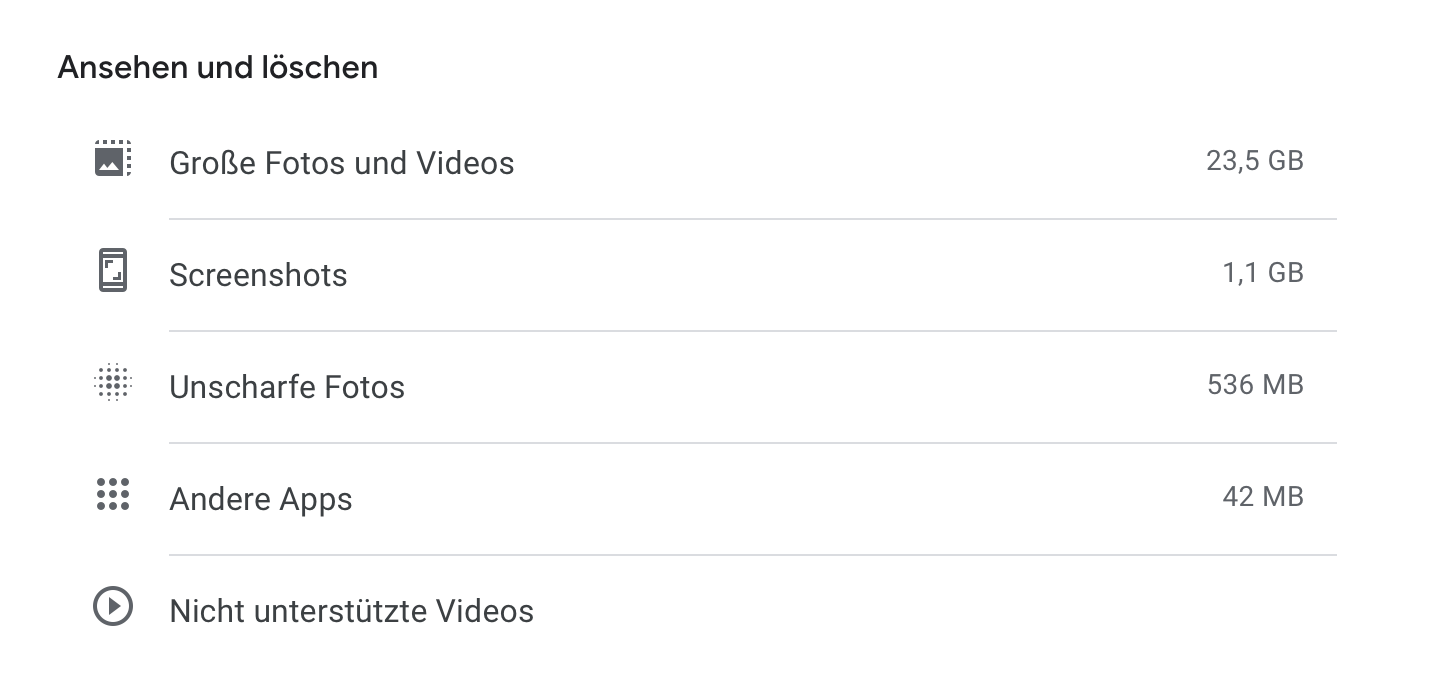Open the Screenshots category label
The image size is (1446, 680).
258,275
